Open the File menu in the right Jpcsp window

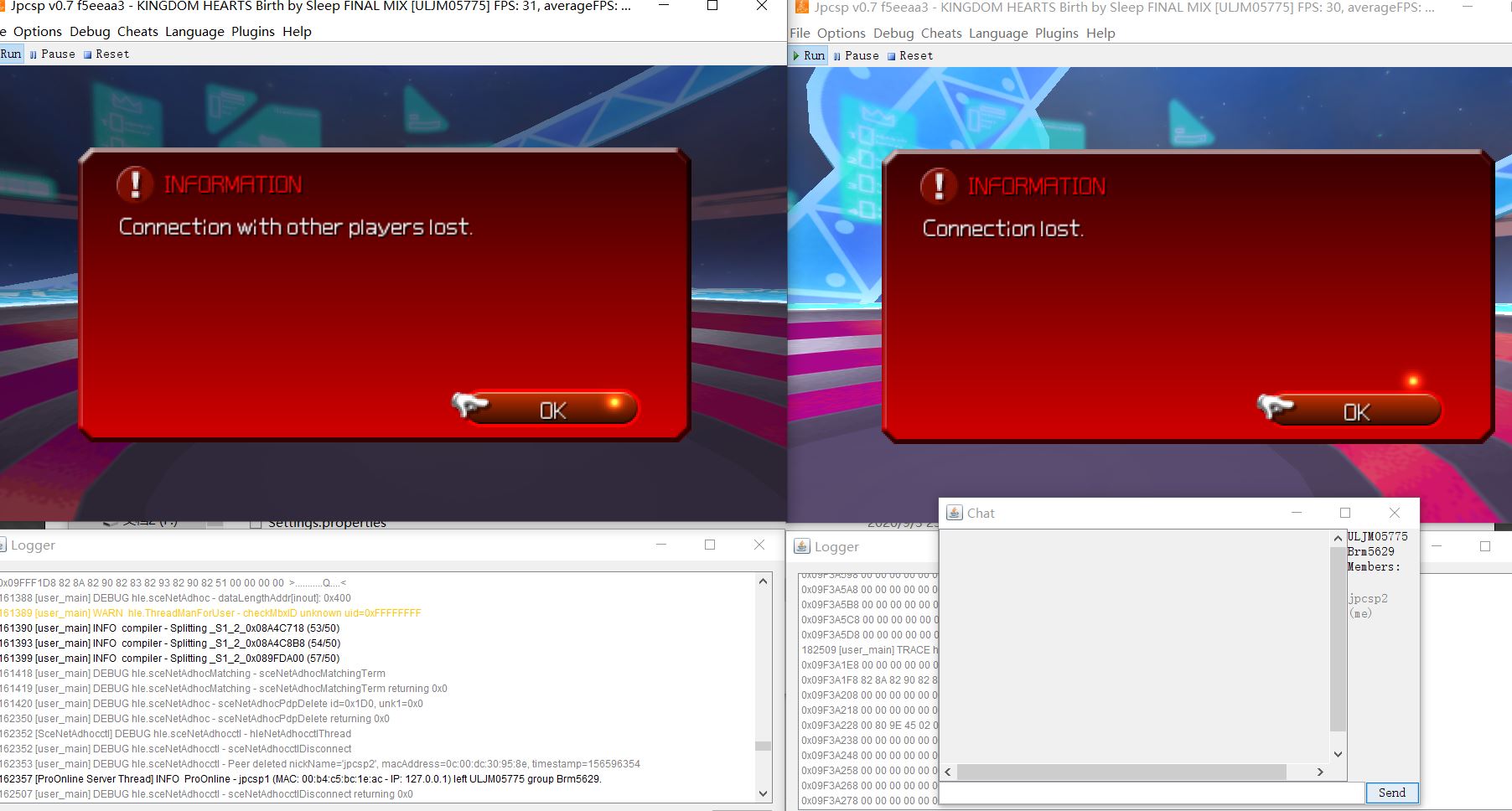click(x=800, y=33)
